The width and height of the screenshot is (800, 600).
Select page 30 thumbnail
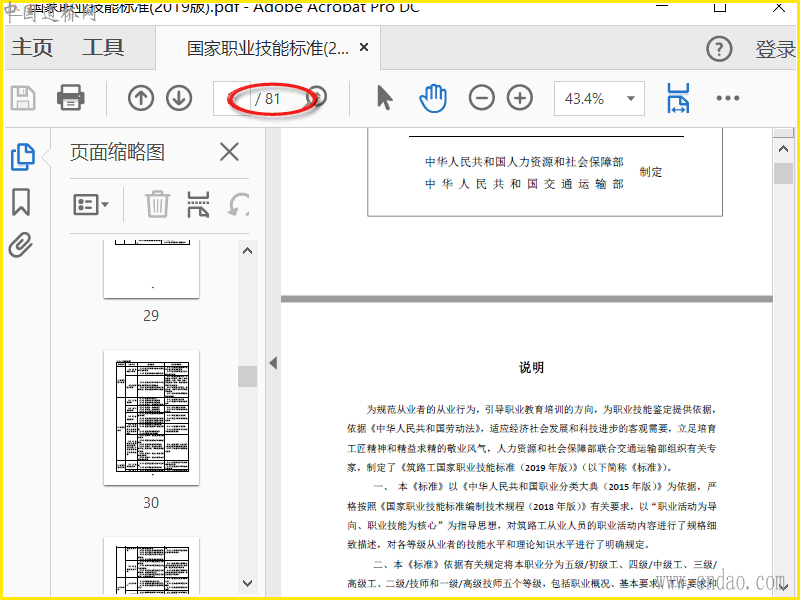(x=152, y=417)
